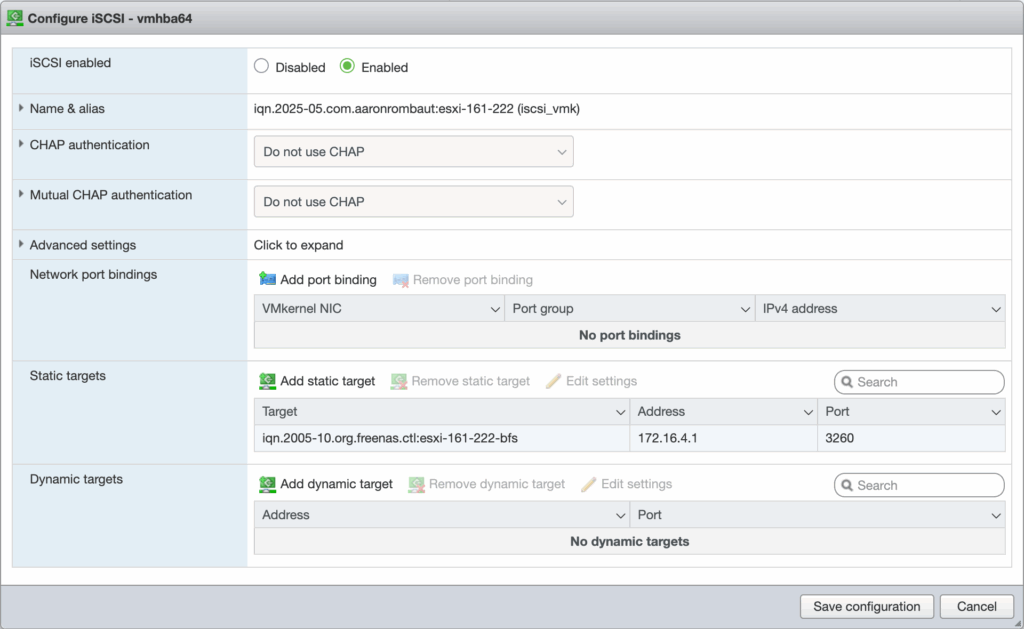Expand the Name & alias section
The image size is (1024, 629).
coord(21,108)
